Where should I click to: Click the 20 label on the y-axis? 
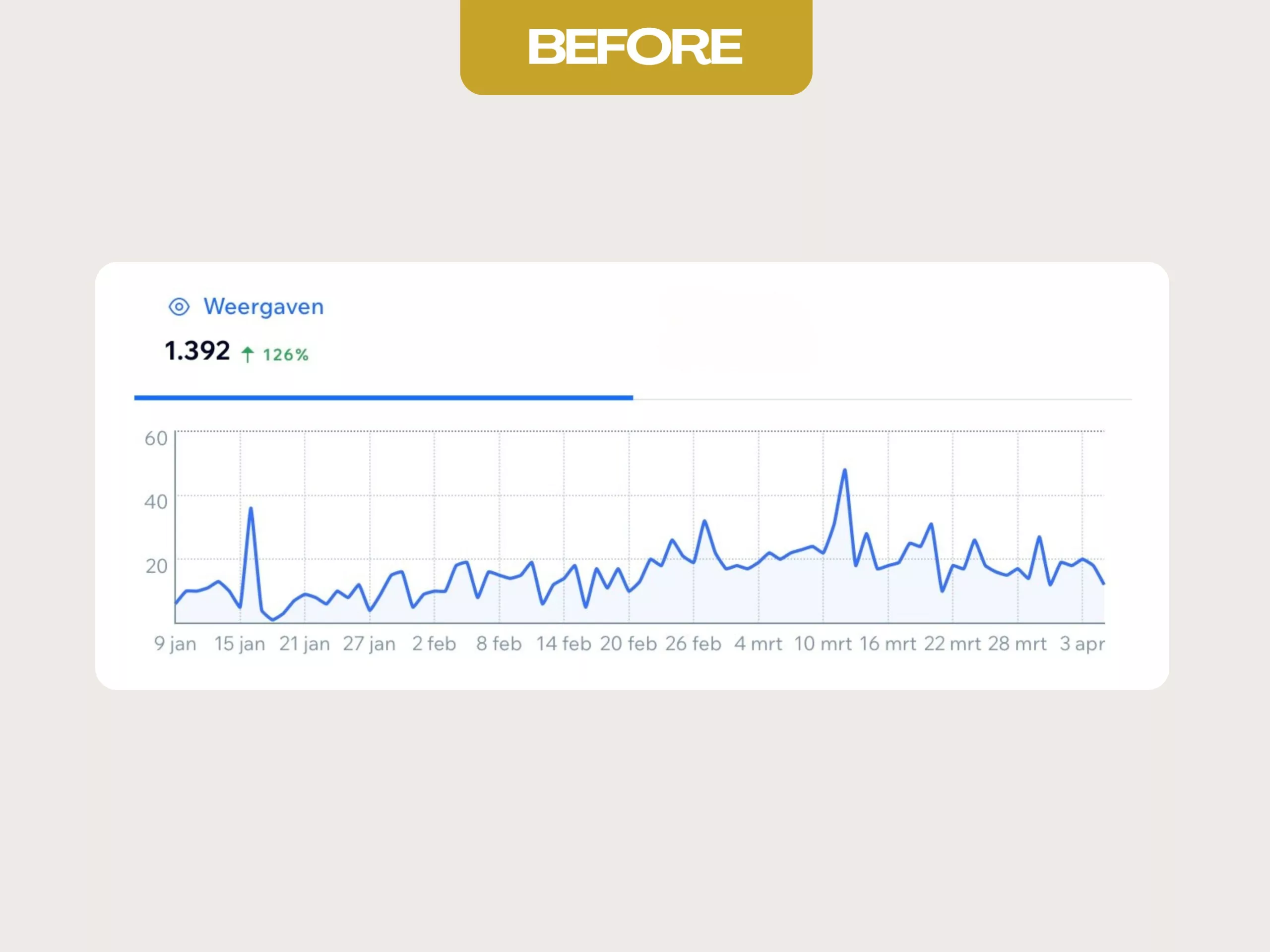156,566
